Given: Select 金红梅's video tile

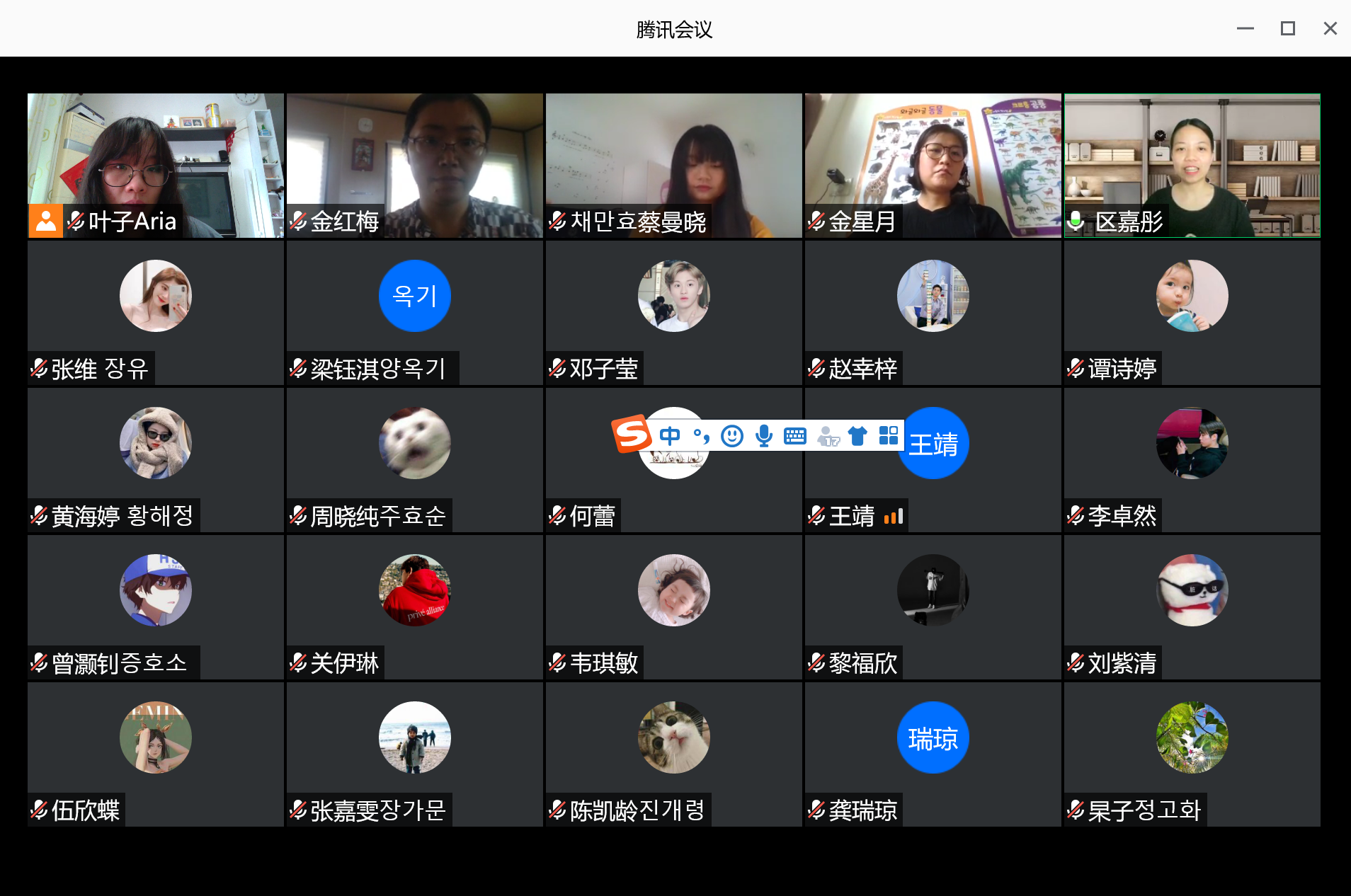Looking at the screenshot, I should (415, 166).
